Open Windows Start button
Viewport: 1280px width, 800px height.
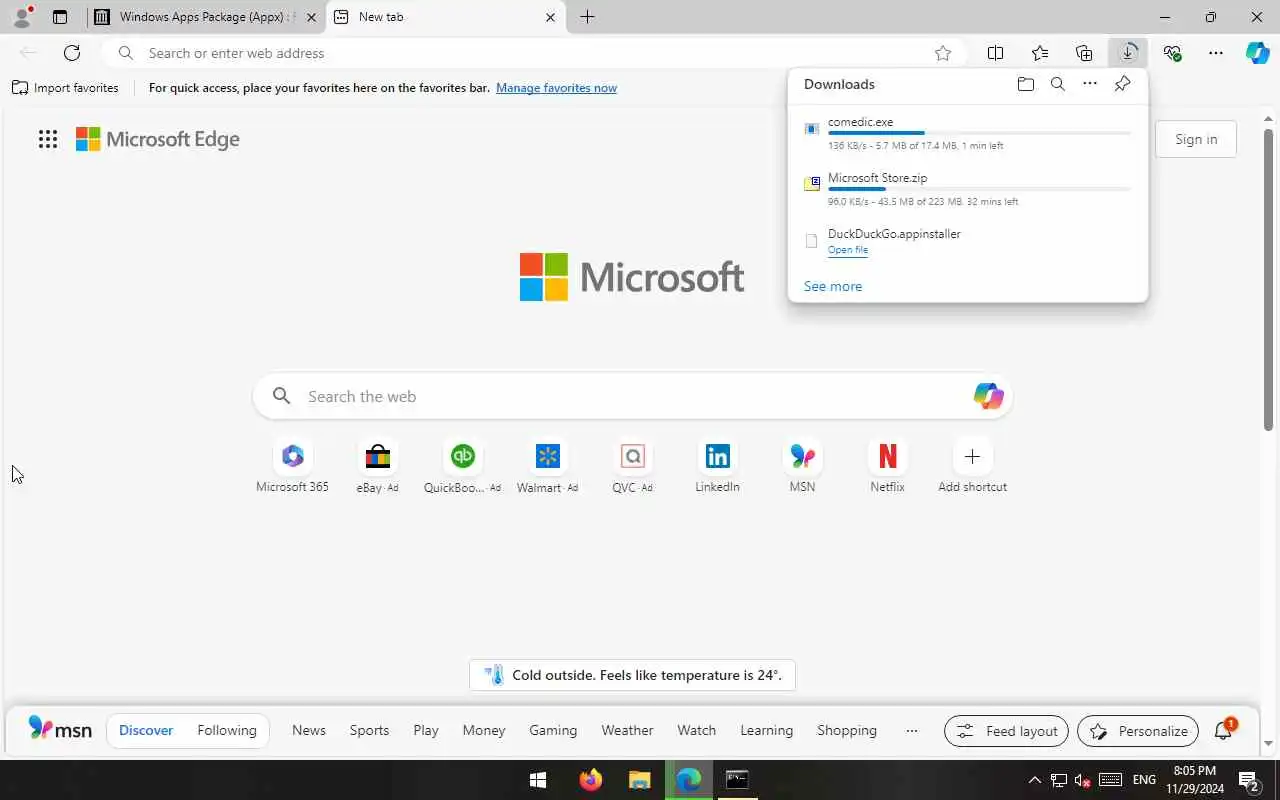(538, 780)
